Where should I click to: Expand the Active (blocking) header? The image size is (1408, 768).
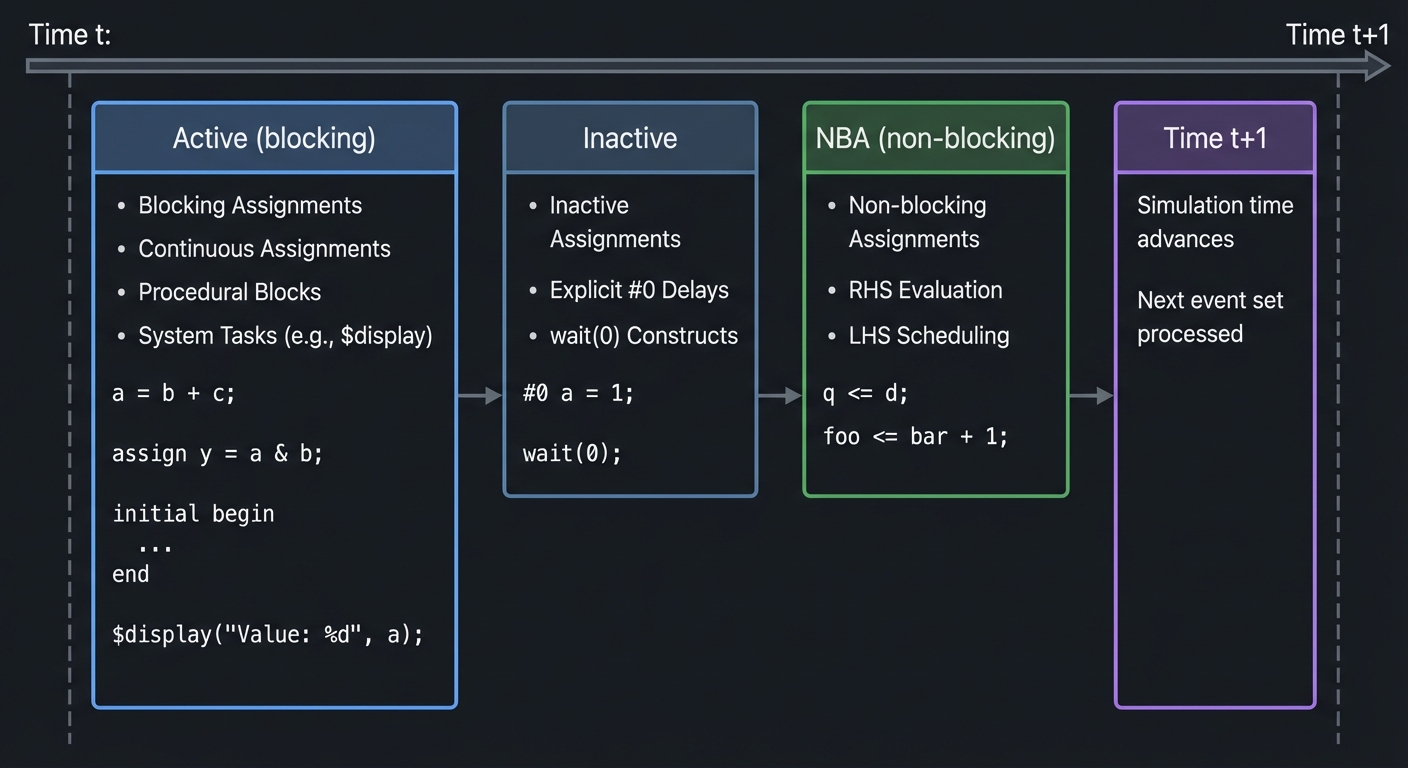(274, 137)
